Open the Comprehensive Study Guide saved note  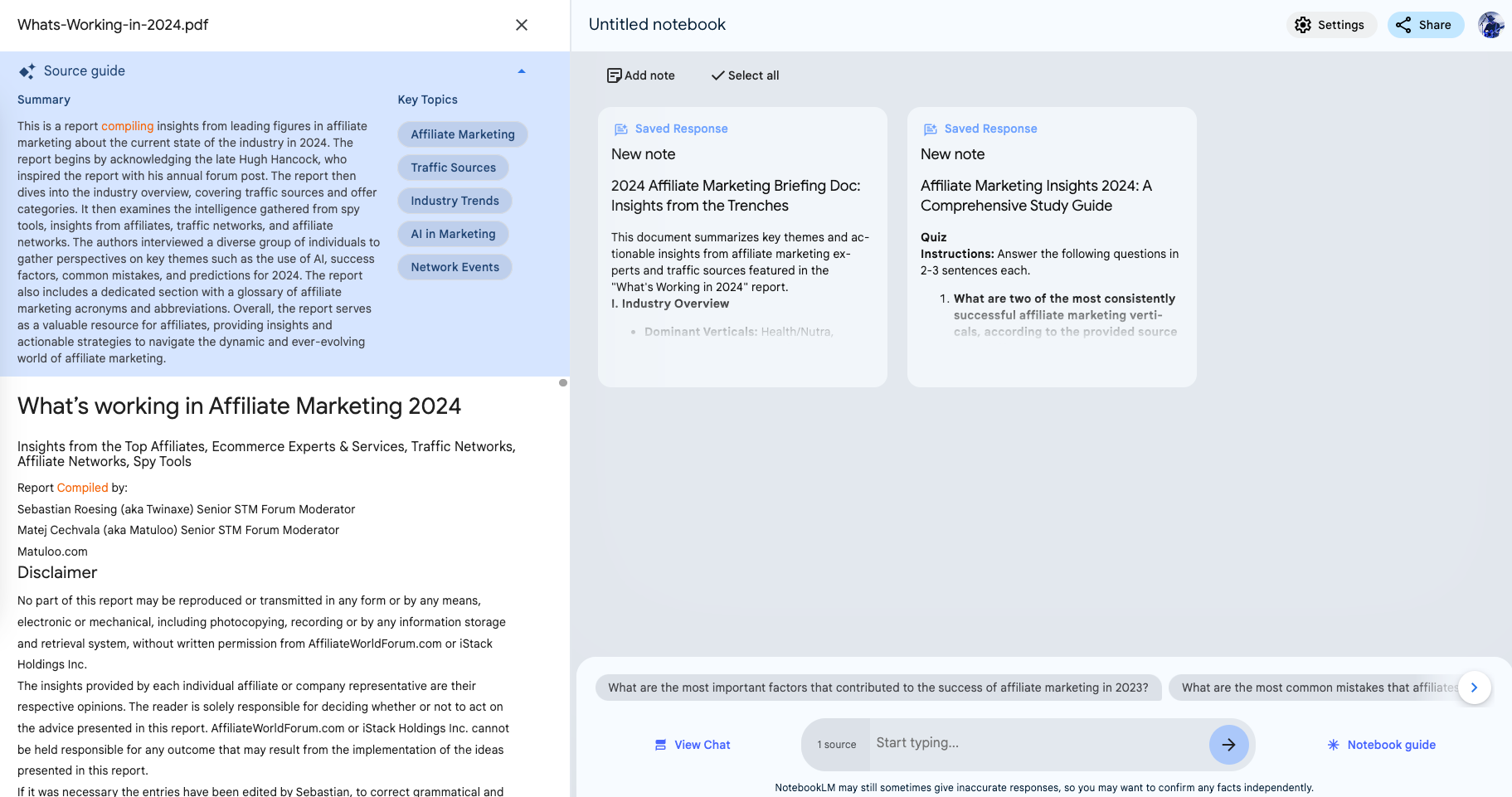(x=1052, y=247)
